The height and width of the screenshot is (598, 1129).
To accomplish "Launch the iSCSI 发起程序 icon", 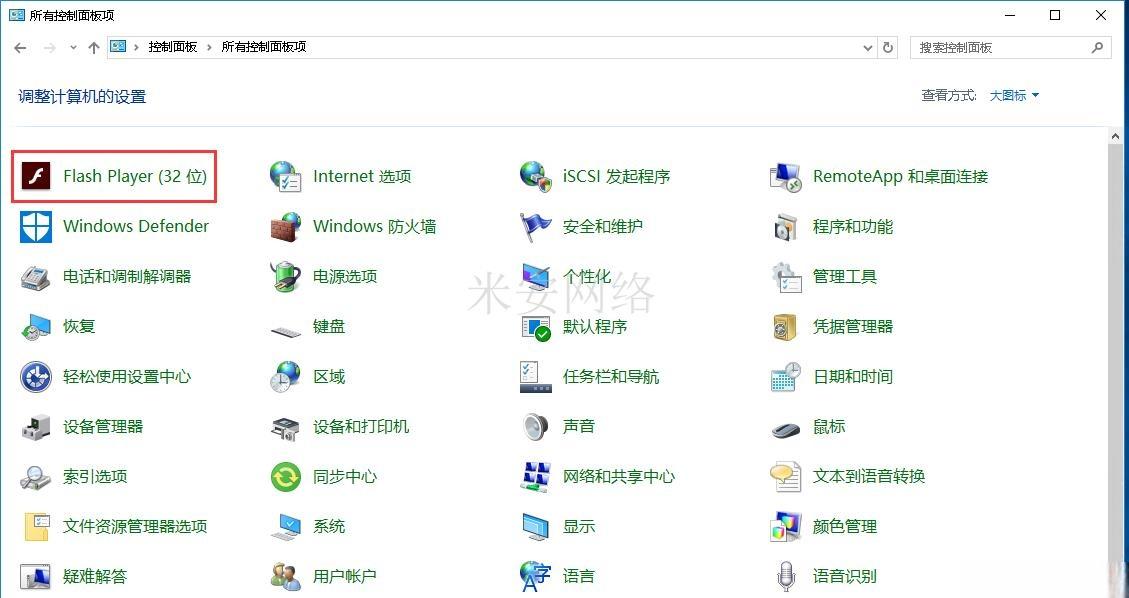I will click(x=536, y=176).
